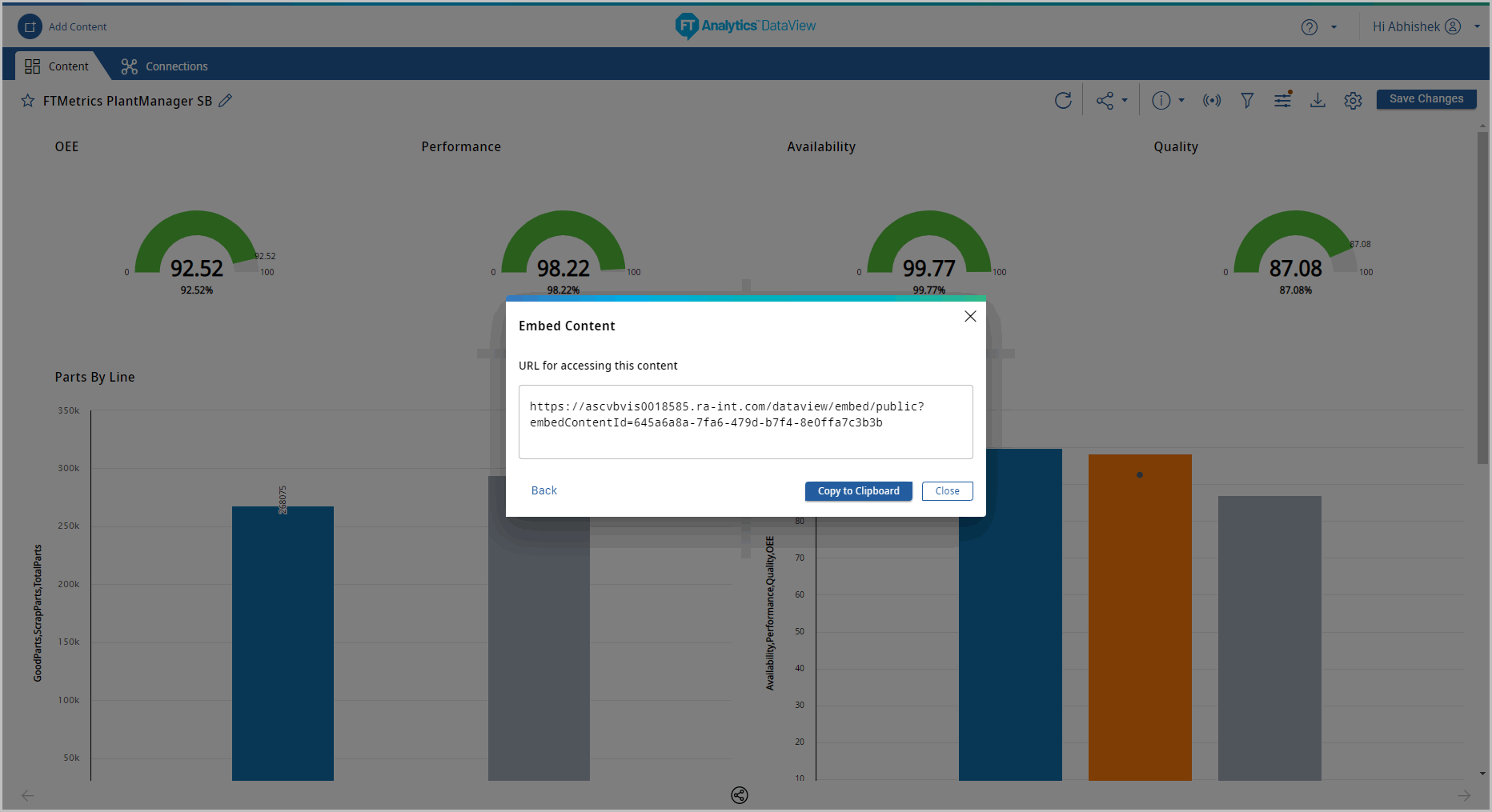1492x812 pixels.
Task: Expand the help dropdown arrow
Action: [x=1334, y=27]
